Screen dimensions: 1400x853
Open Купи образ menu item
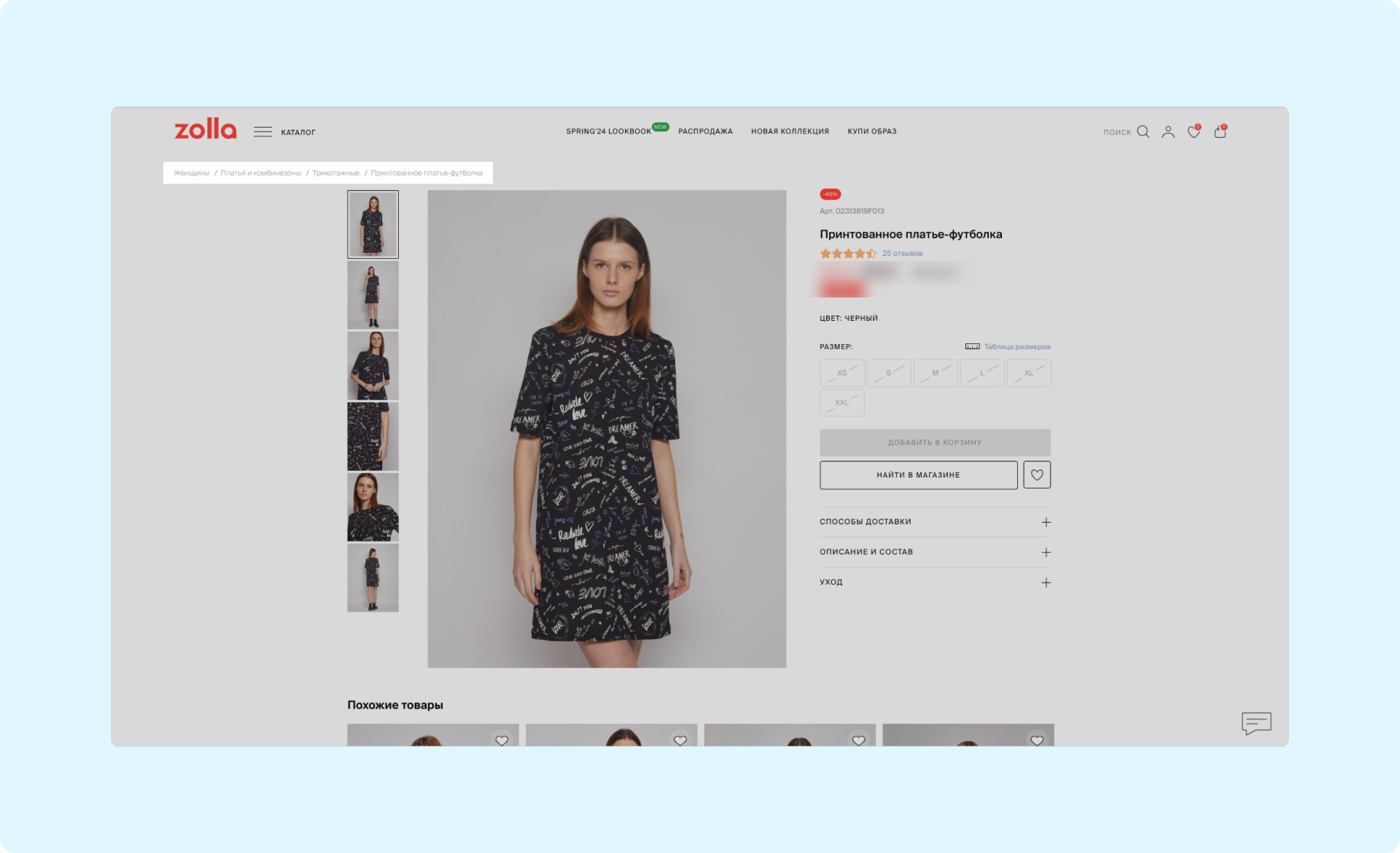[x=872, y=131]
